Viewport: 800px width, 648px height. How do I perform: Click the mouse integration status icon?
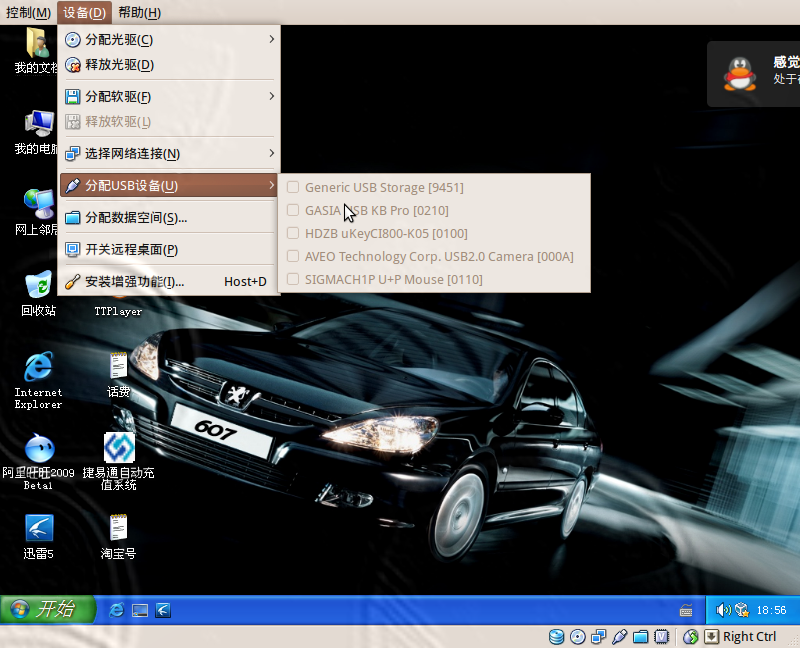(690, 636)
